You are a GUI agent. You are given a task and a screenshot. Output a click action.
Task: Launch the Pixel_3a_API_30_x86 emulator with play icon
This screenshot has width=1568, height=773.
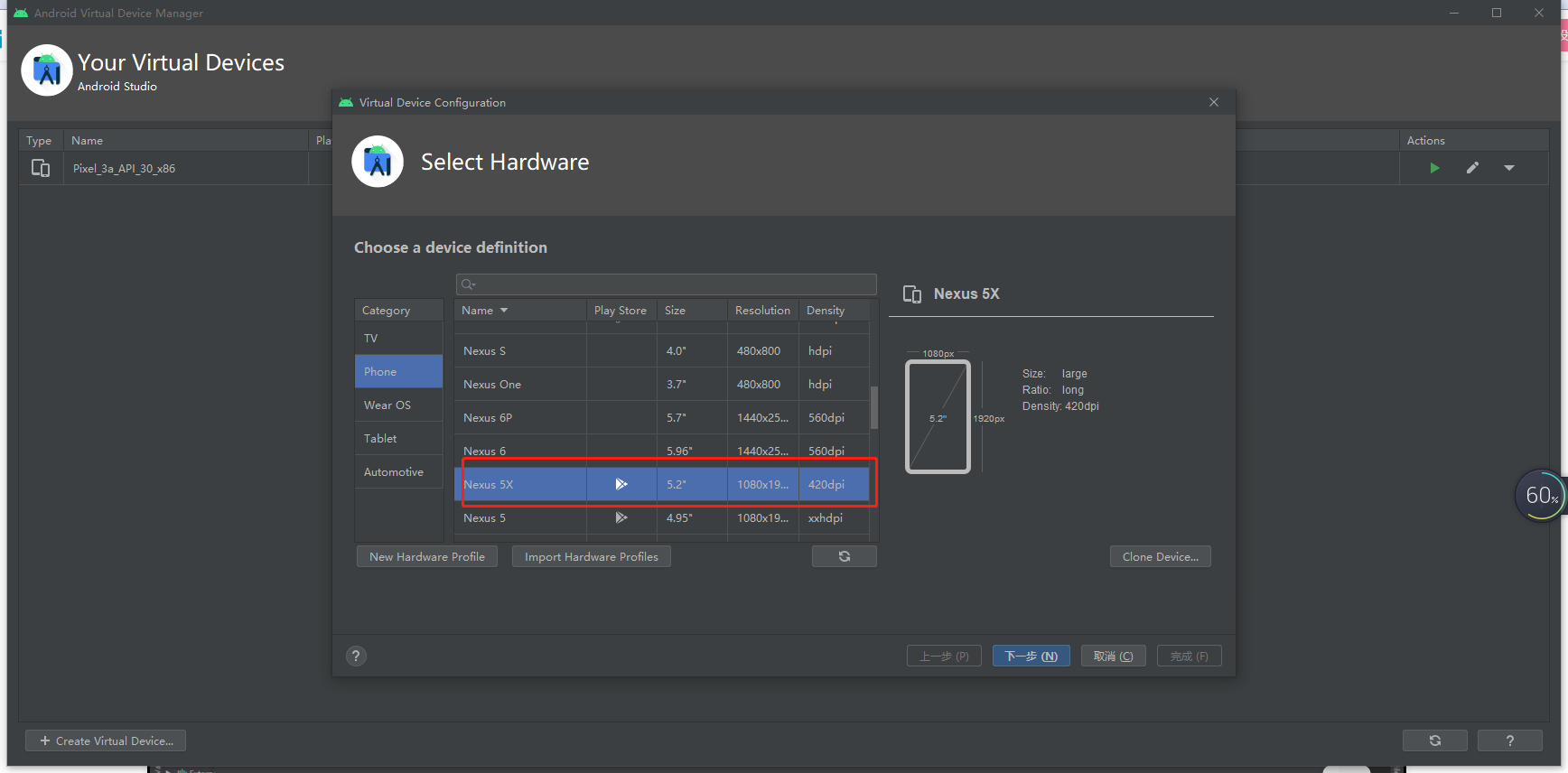click(1434, 168)
